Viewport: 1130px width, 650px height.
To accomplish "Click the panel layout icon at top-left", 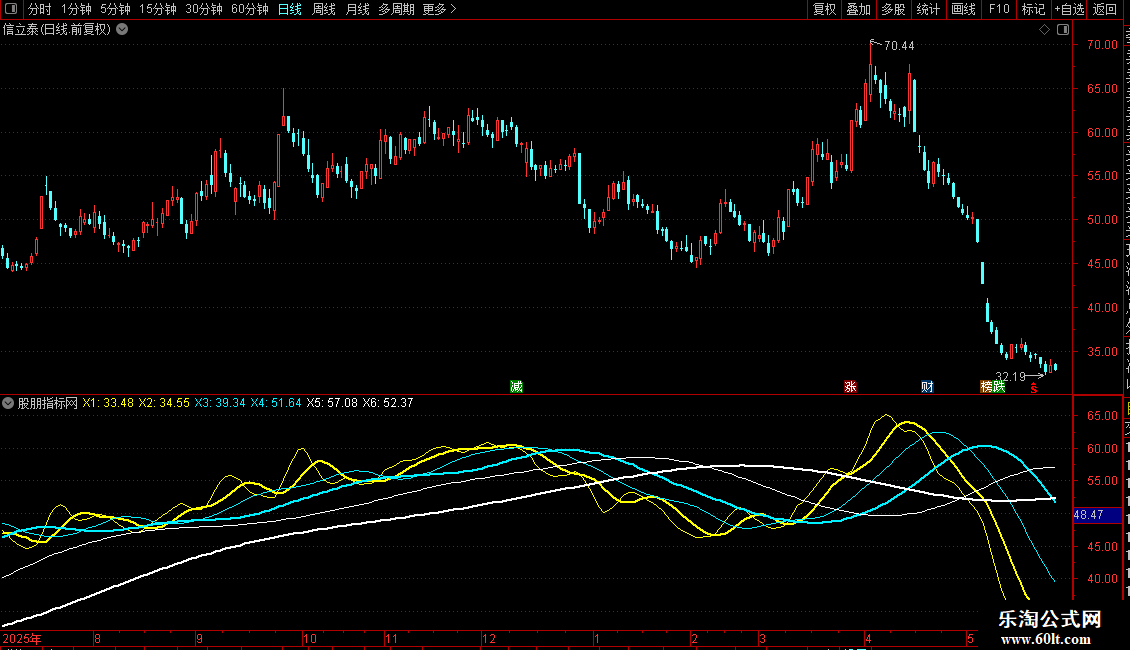I will tap(11, 9).
